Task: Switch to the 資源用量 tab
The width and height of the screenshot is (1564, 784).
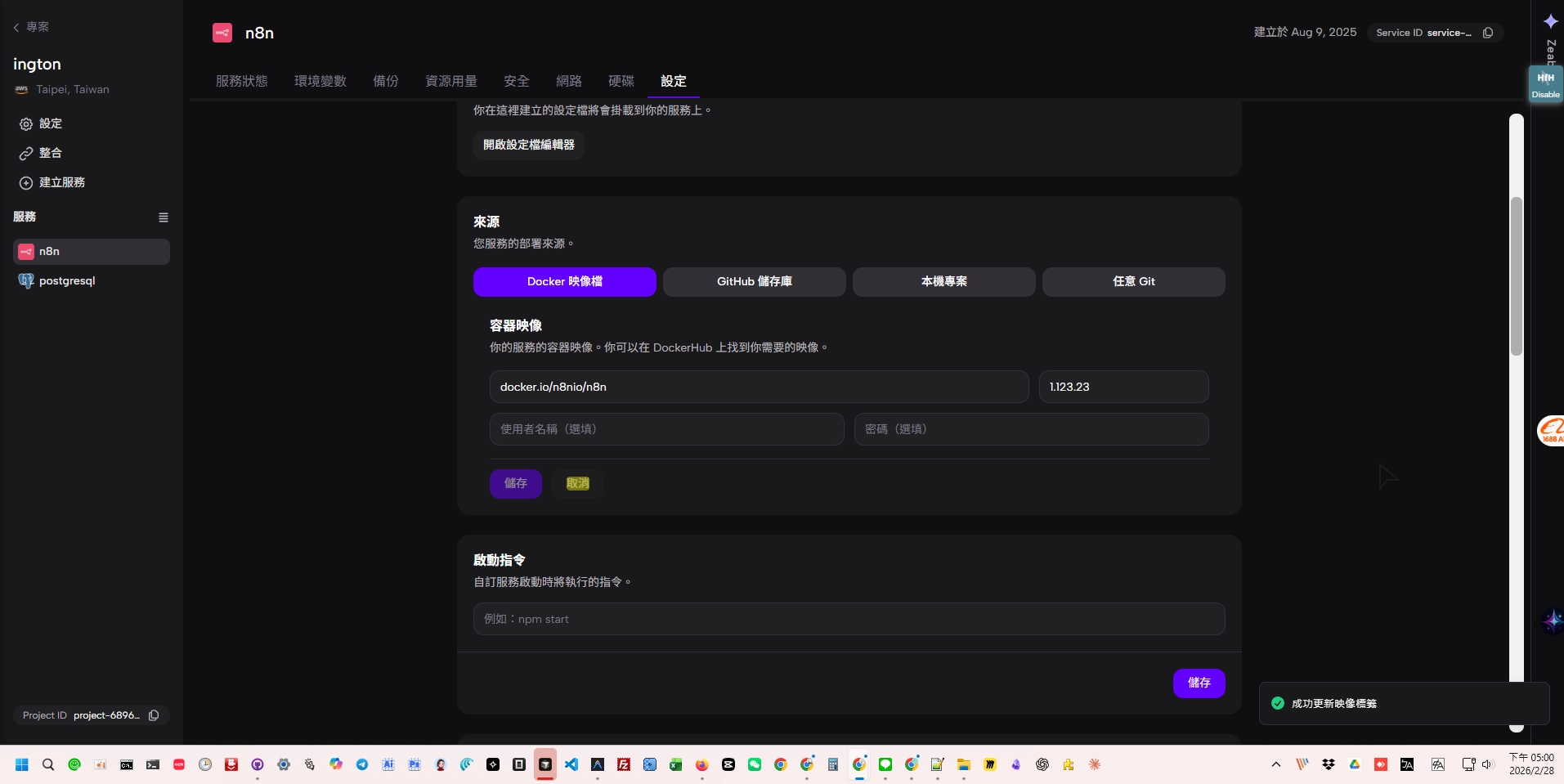Action: coord(451,81)
